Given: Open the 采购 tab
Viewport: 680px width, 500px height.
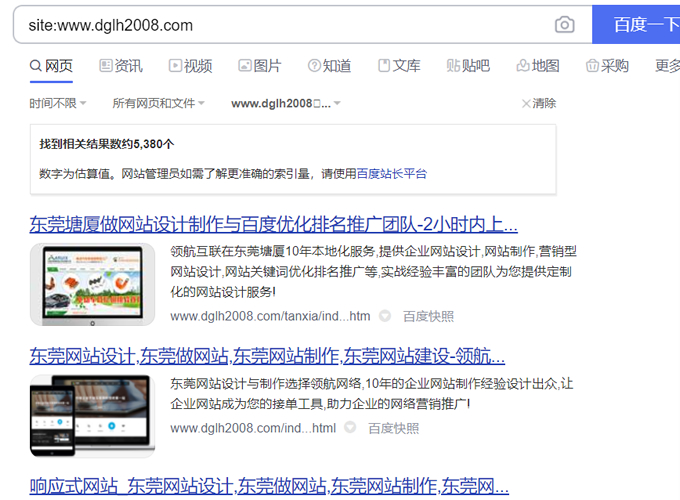Looking at the screenshot, I should (x=607, y=66).
